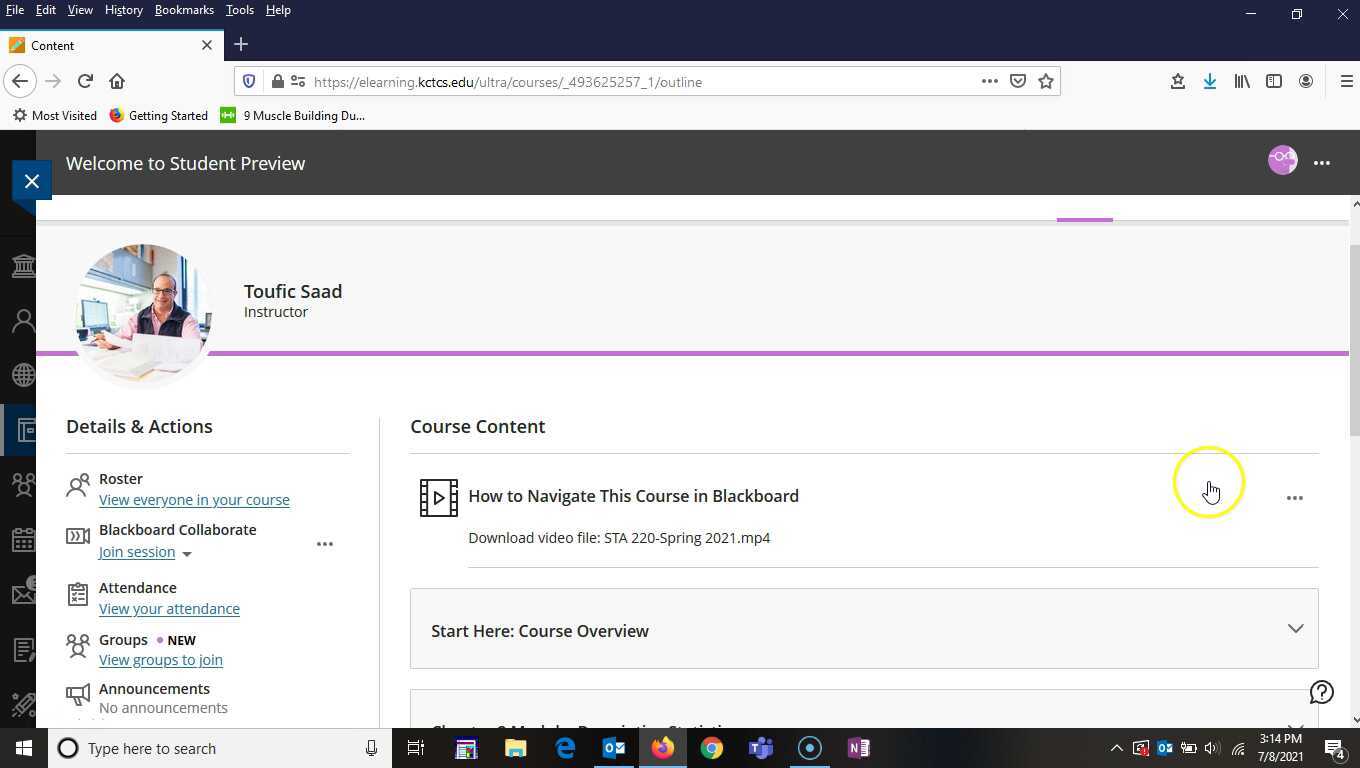
Task: Open the History menu
Action: point(123,10)
